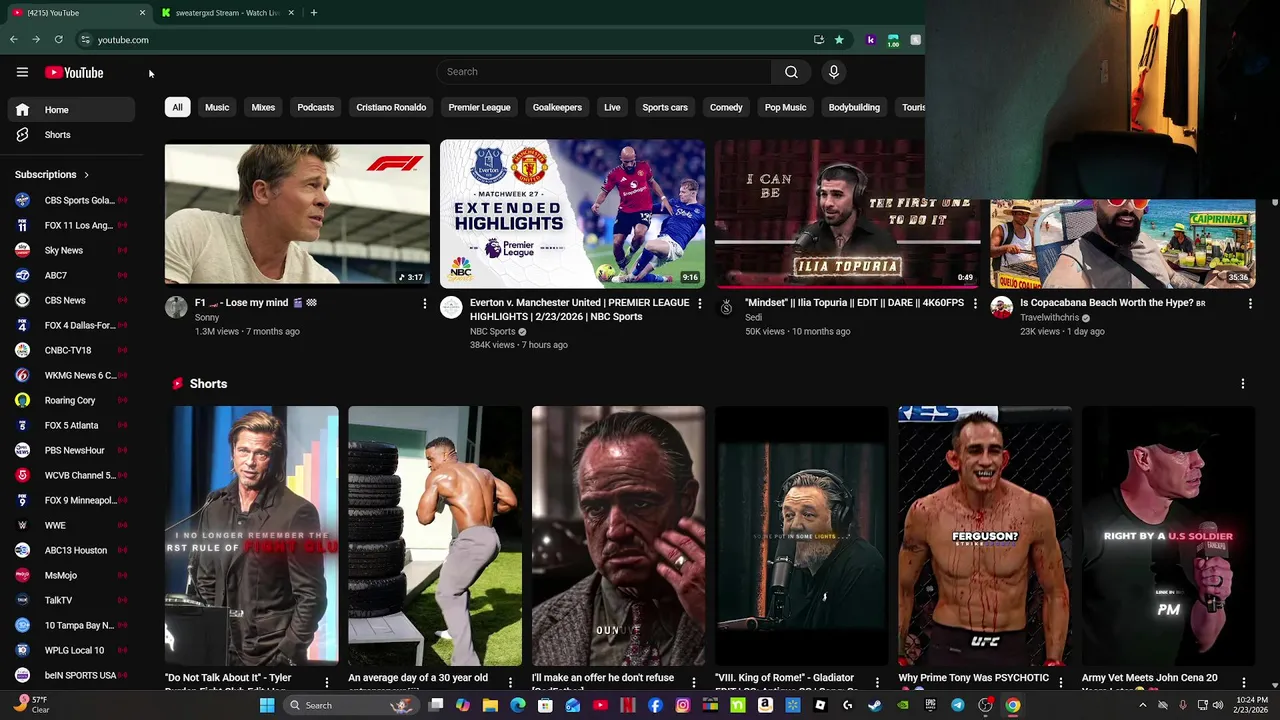1280x720 pixels.
Task: Filter feed by Mixes chip
Action: tap(263, 107)
